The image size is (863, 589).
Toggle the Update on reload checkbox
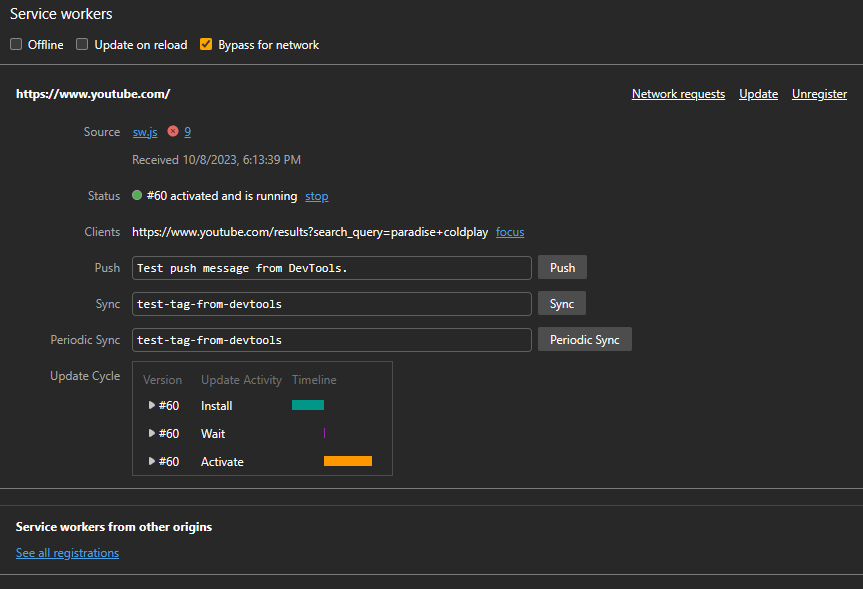83,45
